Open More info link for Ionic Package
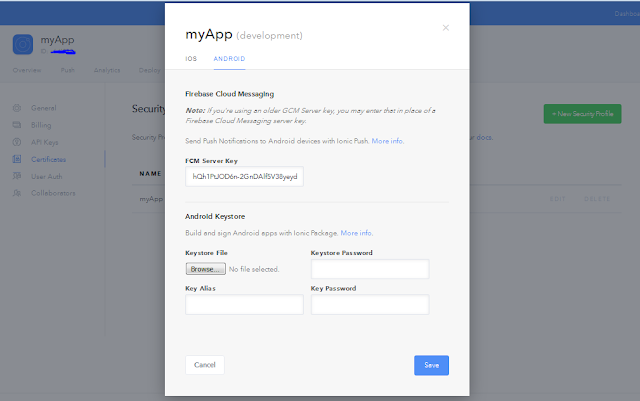The image size is (640, 401). pos(356,233)
